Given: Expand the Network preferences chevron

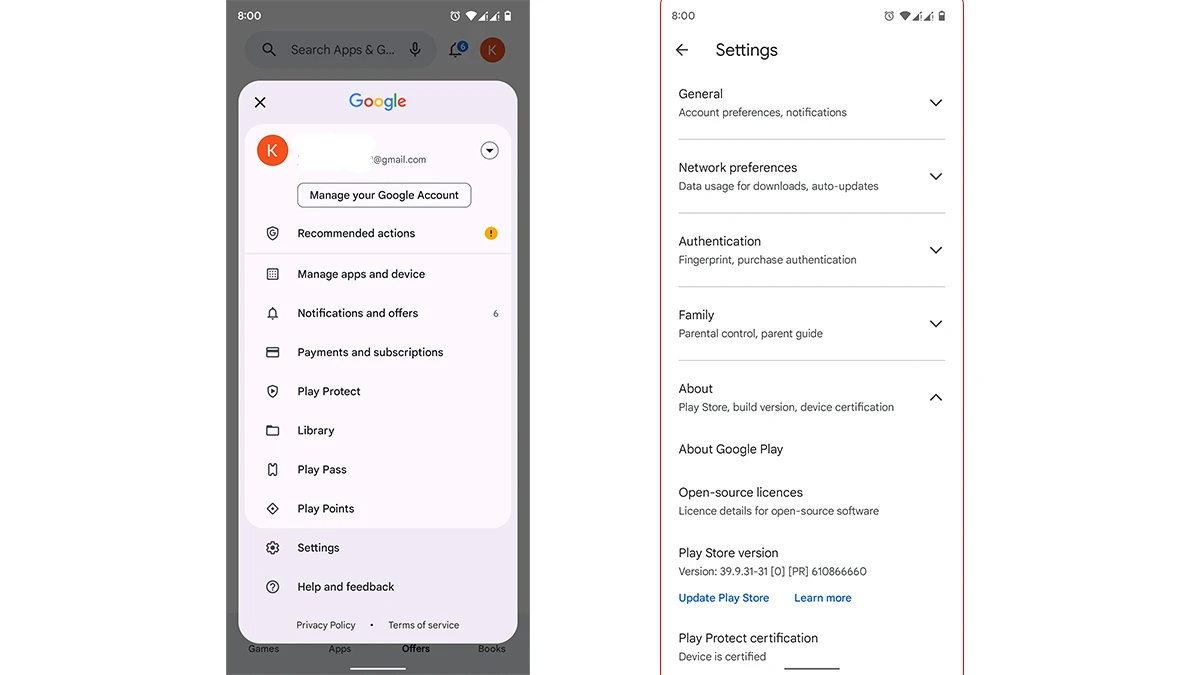Looking at the screenshot, I should [x=936, y=177].
